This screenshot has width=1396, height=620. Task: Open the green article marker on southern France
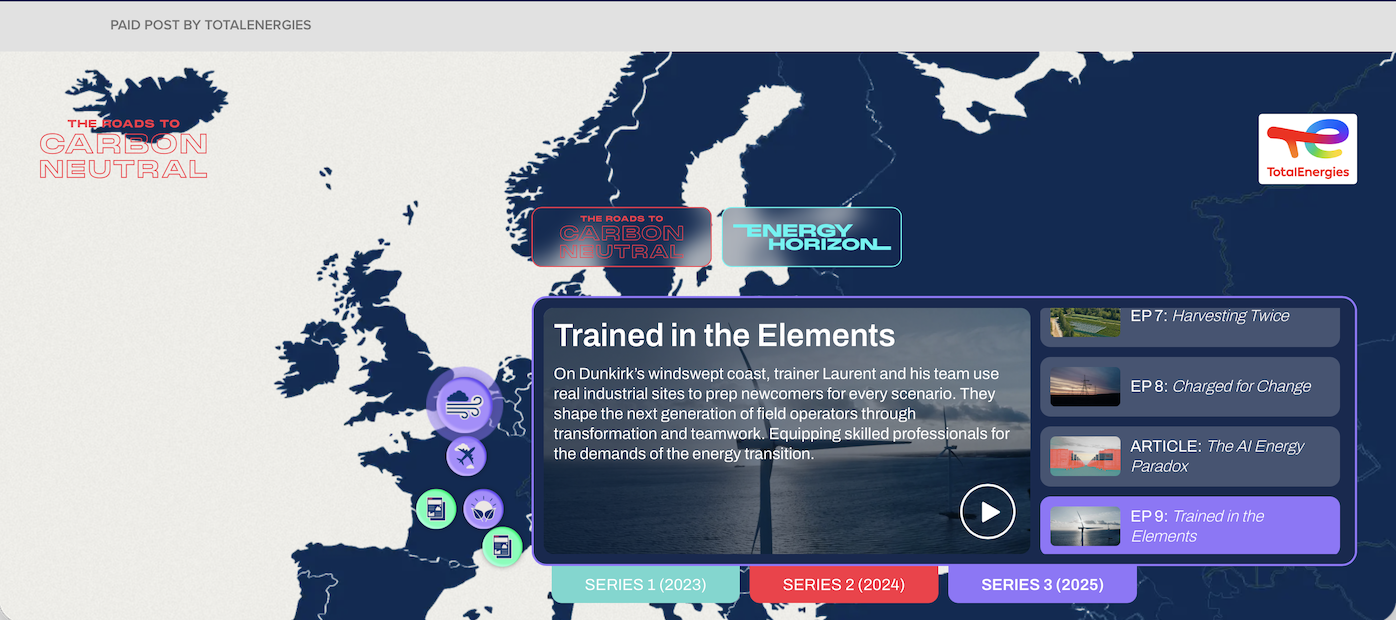pos(502,546)
